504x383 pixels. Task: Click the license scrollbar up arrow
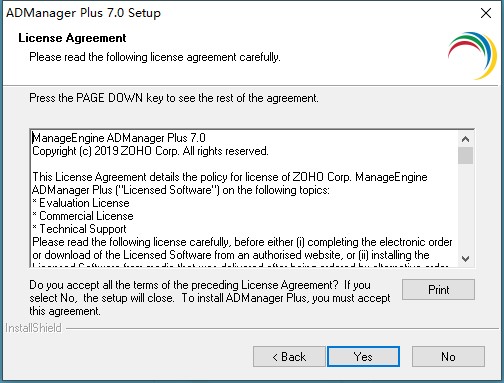click(466, 139)
